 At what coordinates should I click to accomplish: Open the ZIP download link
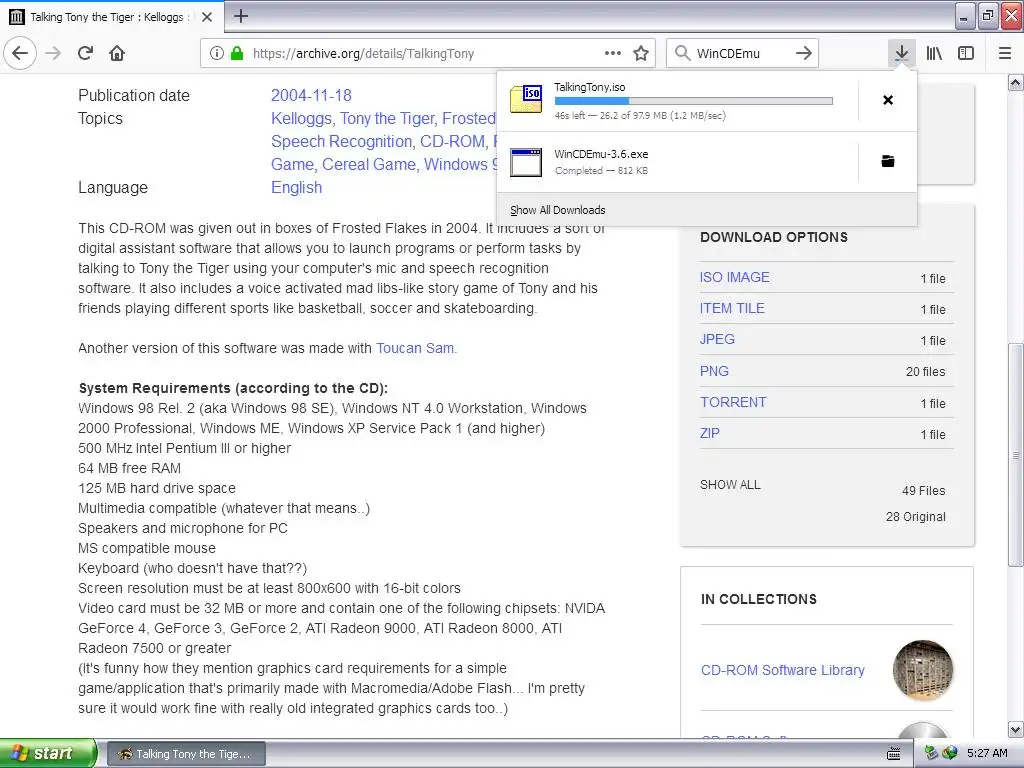pyautogui.click(x=709, y=433)
